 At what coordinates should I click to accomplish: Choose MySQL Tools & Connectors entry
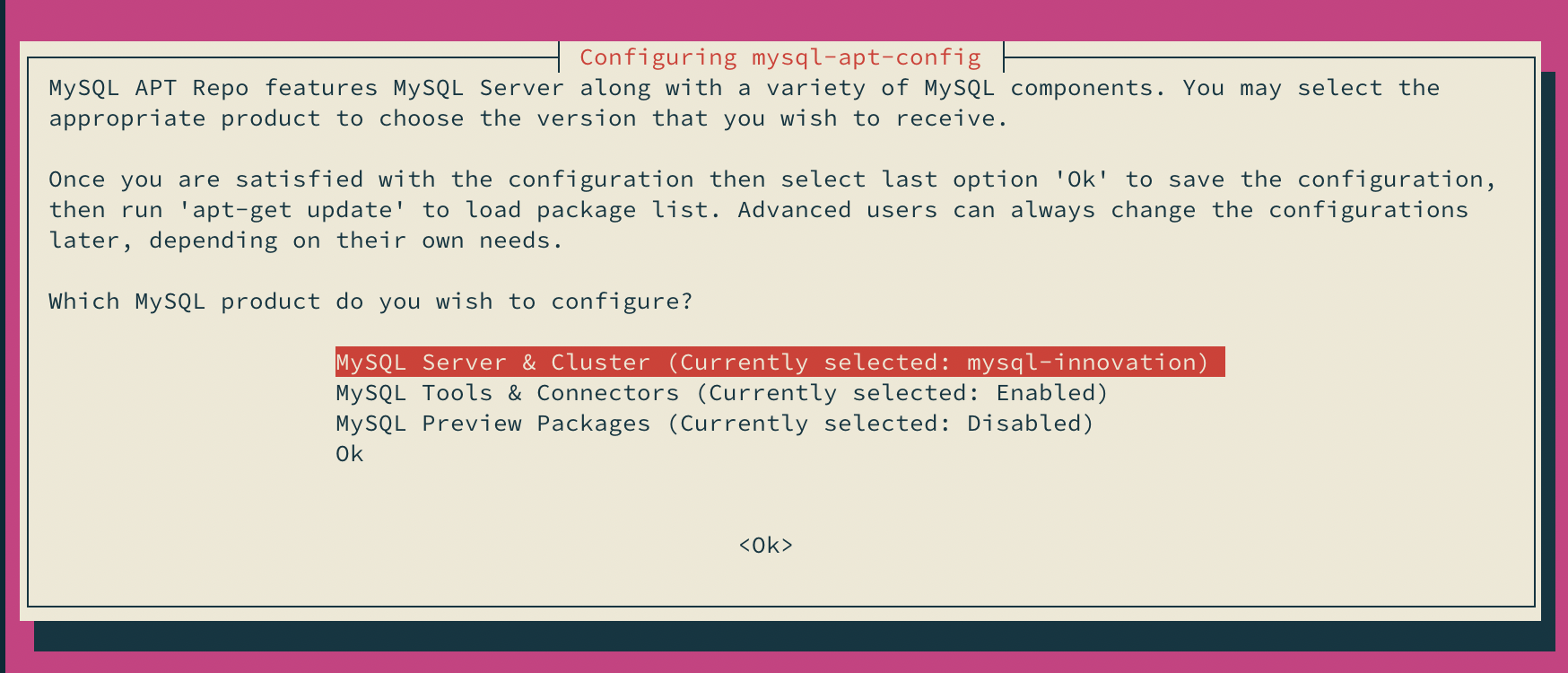(x=722, y=393)
